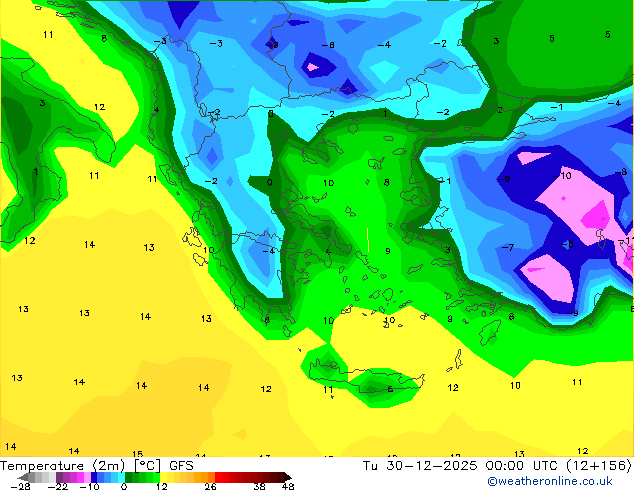Click the '38' label under the legend
Screen dimensions: 634x490
coord(259,486)
